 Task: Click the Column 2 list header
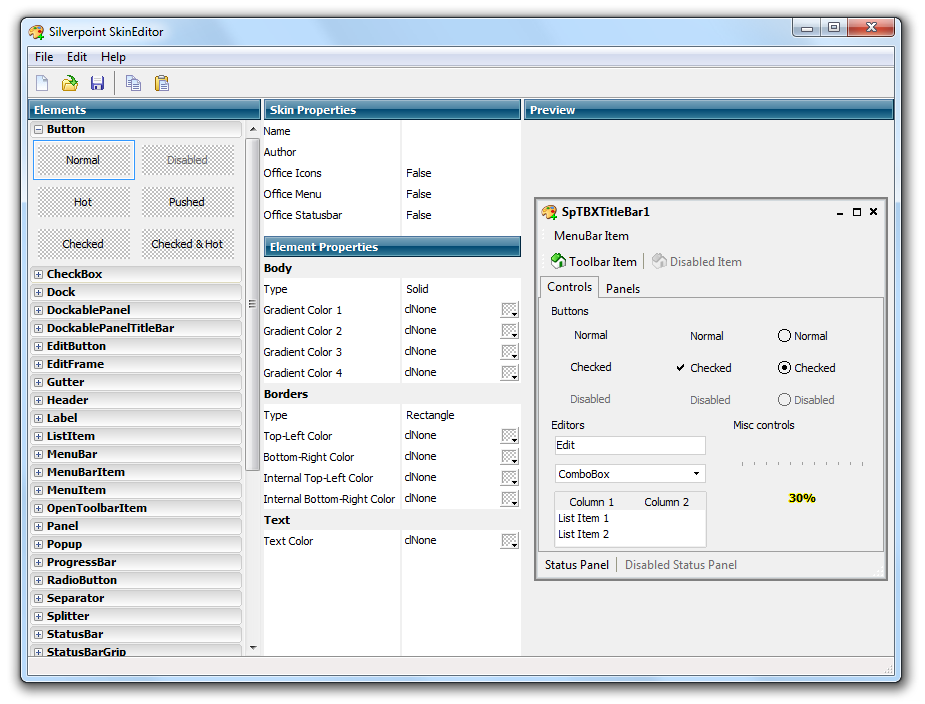click(667, 502)
